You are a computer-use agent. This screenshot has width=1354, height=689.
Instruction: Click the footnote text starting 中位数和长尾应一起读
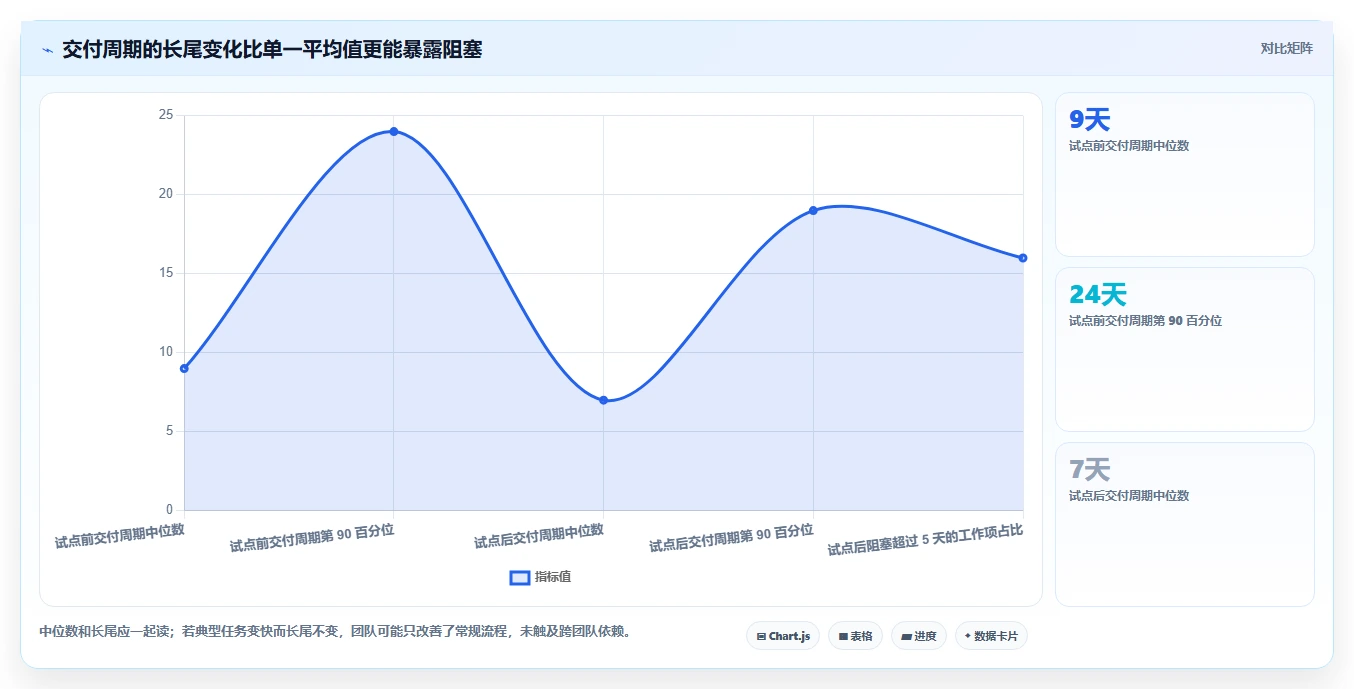tap(338, 632)
